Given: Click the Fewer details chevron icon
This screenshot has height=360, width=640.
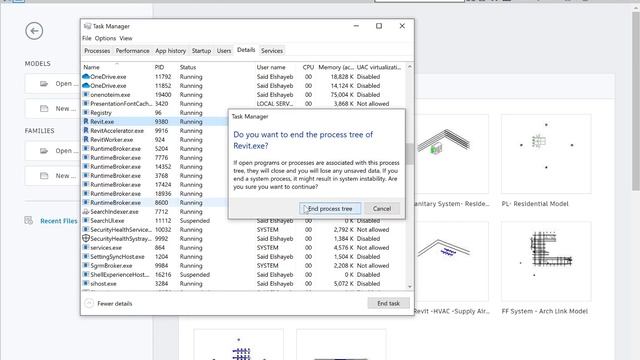Looking at the screenshot, I should pyautogui.click(x=89, y=303).
